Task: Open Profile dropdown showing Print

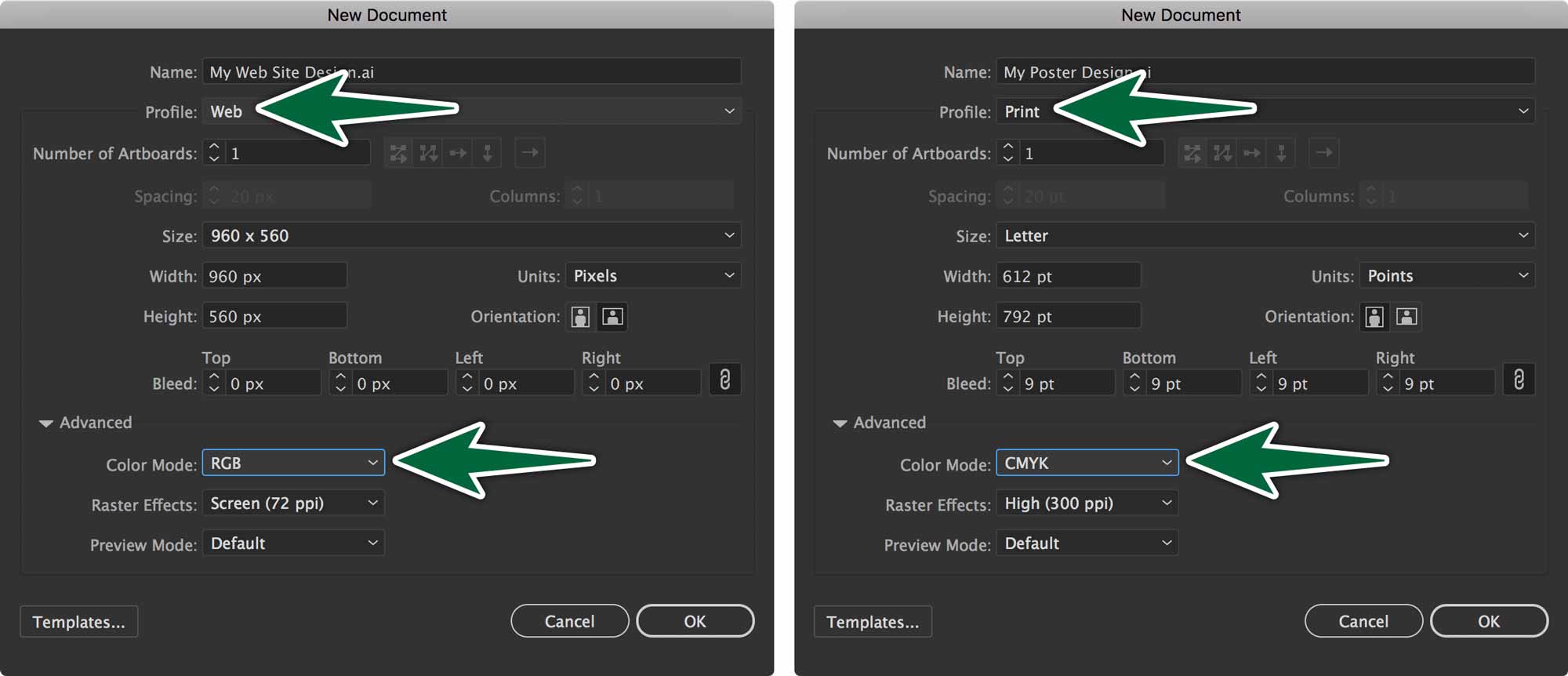Action: pos(1266,111)
